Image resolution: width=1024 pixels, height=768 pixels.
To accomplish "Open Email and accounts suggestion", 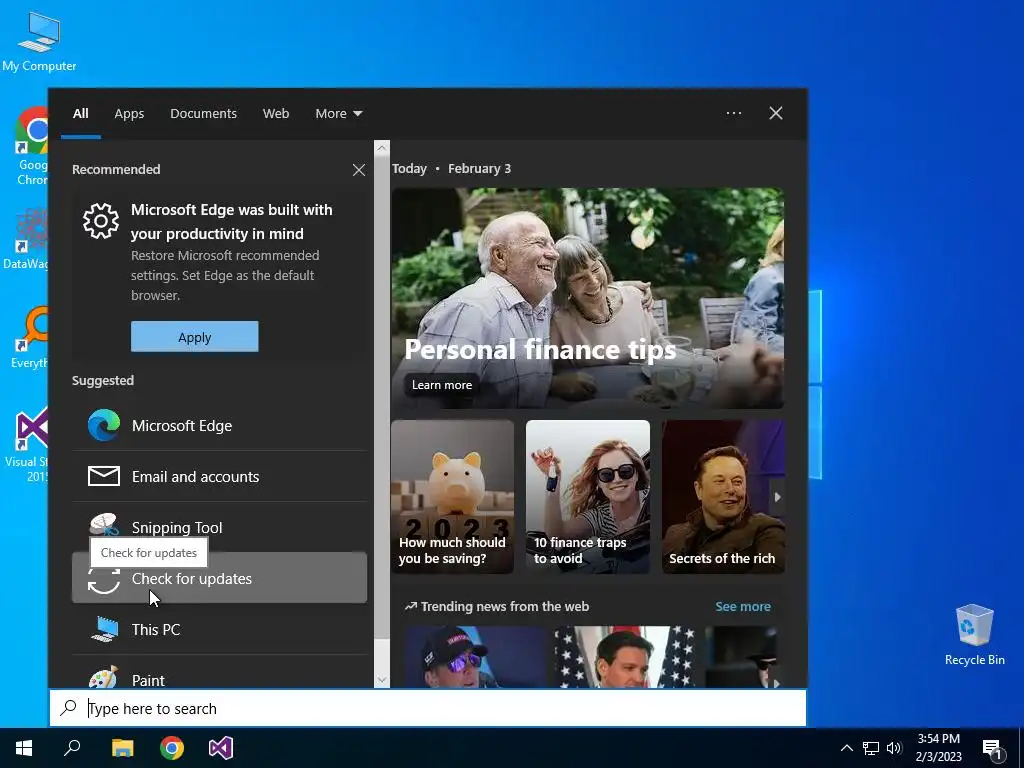I will [219, 476].
